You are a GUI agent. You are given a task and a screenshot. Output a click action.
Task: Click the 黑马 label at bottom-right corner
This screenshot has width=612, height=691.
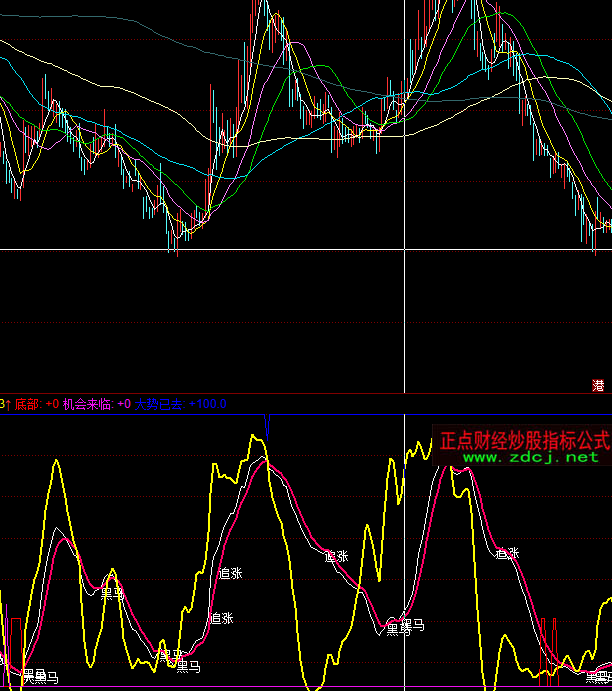[x=598, y=678]
